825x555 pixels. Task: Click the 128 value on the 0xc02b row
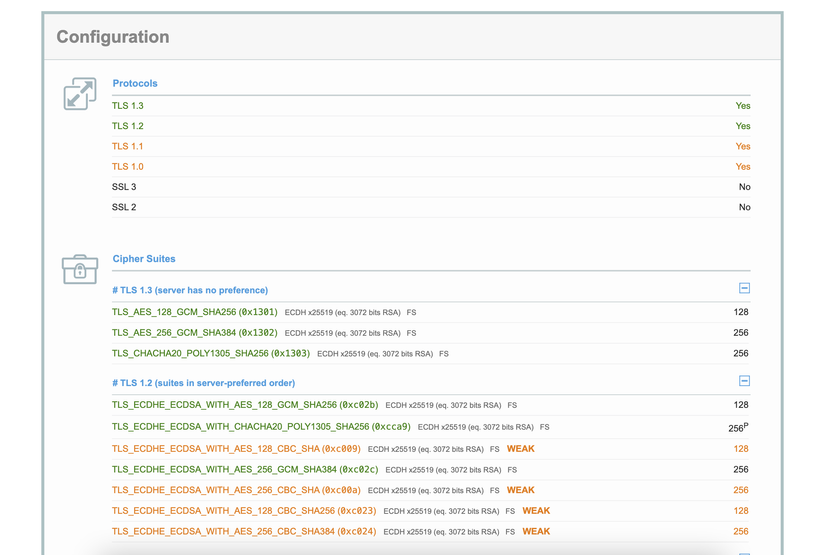[741, 405]
